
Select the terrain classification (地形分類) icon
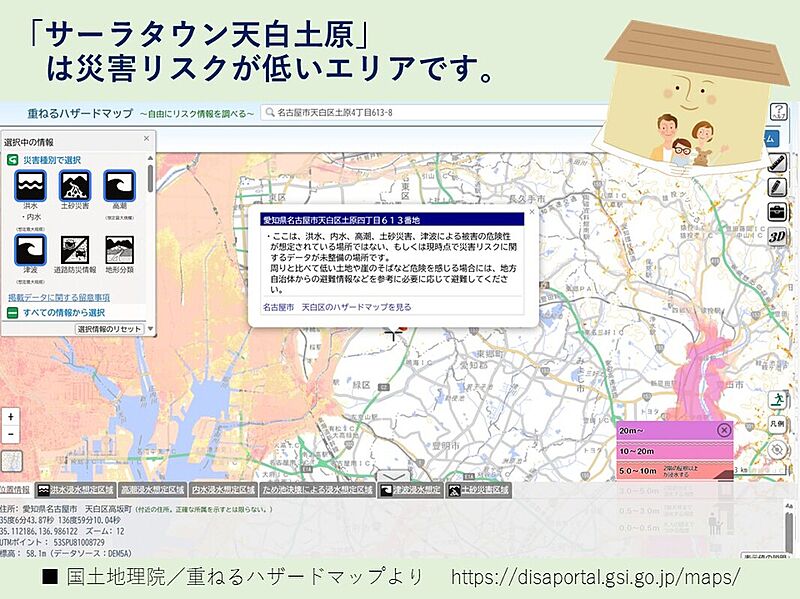119,250
